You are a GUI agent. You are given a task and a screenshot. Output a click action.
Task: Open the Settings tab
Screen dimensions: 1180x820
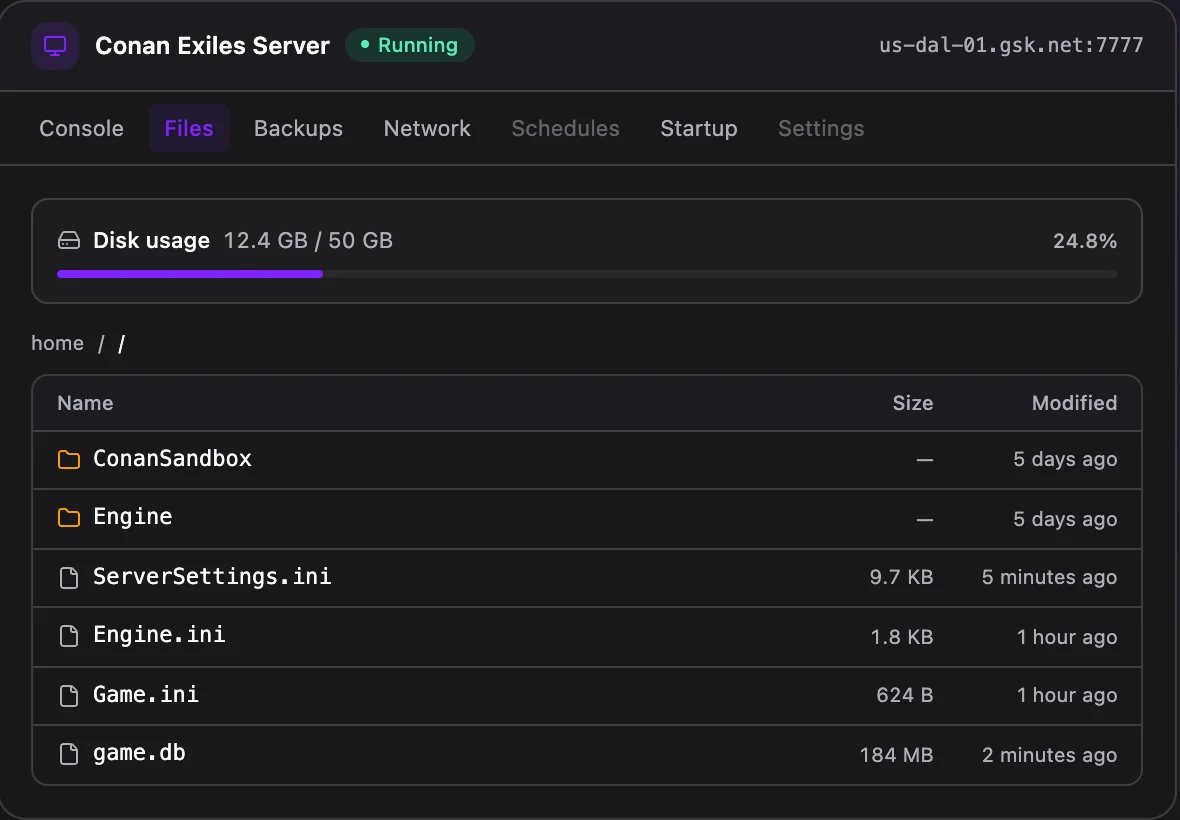[821, 129]
